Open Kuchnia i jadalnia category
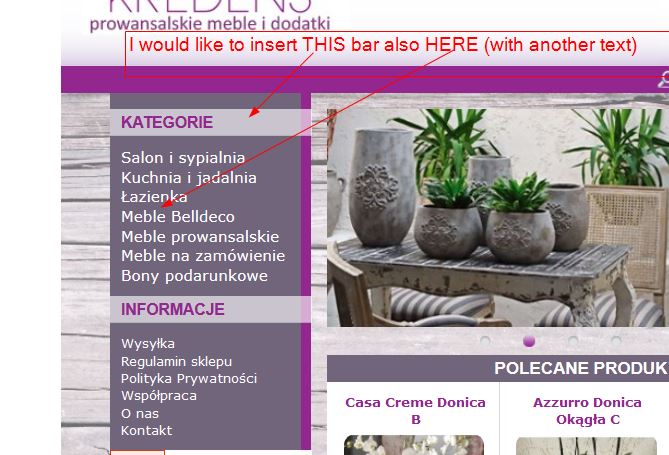Screen dimensions: 669x455 tap(189, 178)
